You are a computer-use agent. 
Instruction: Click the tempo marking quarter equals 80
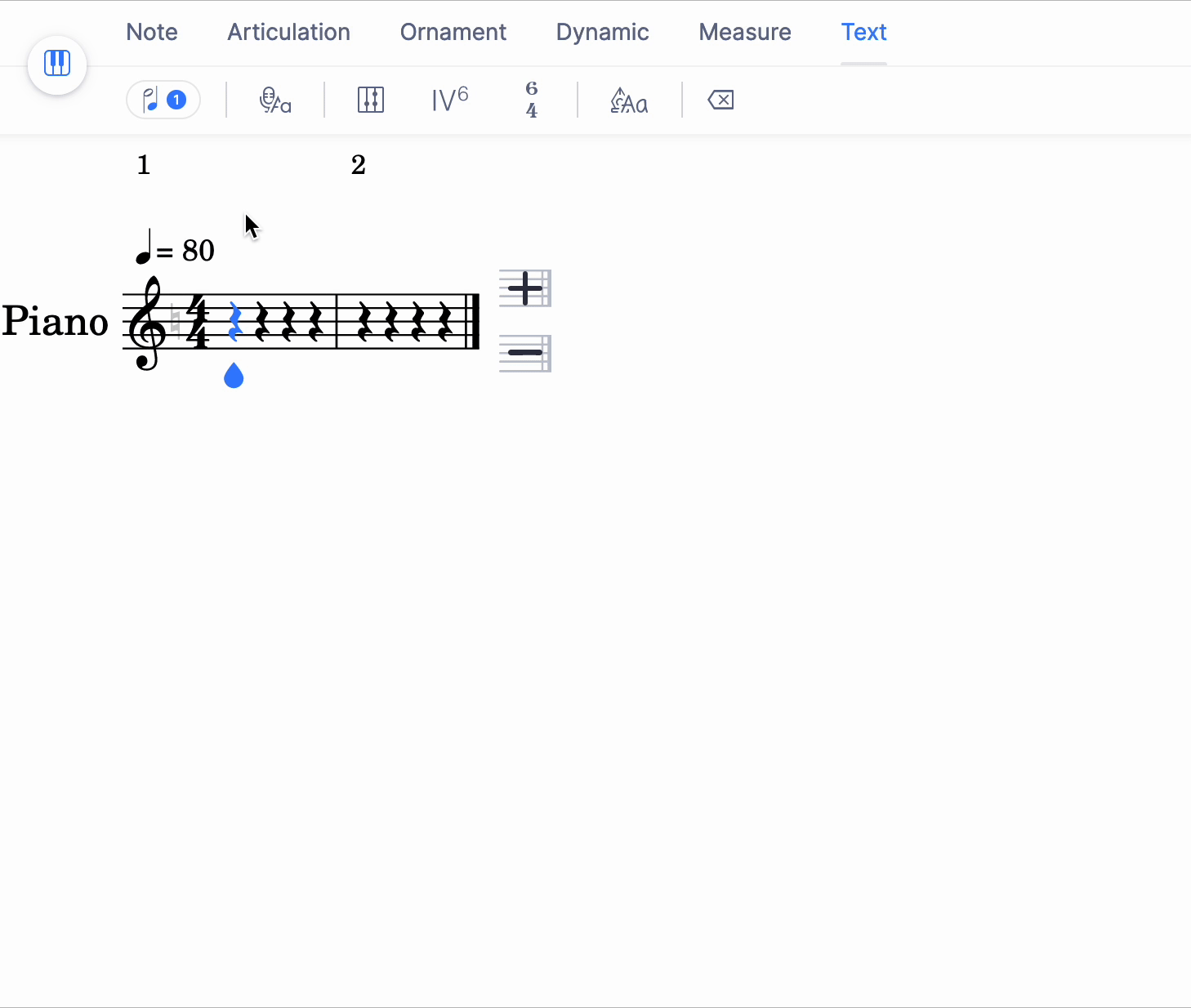(x=175, y=248)
